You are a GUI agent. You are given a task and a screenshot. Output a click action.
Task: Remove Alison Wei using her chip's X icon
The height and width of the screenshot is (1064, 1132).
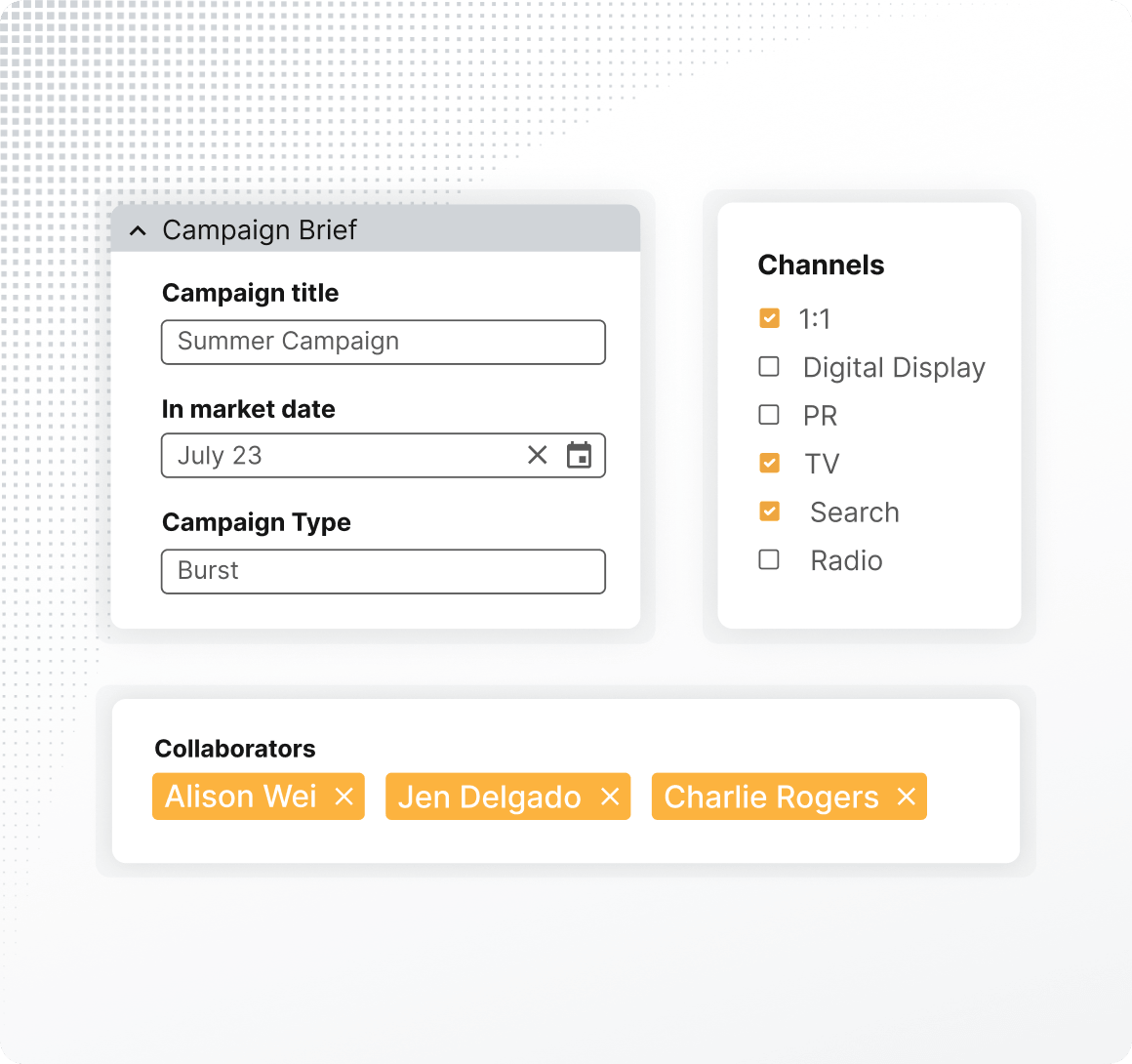coord(344,797)
